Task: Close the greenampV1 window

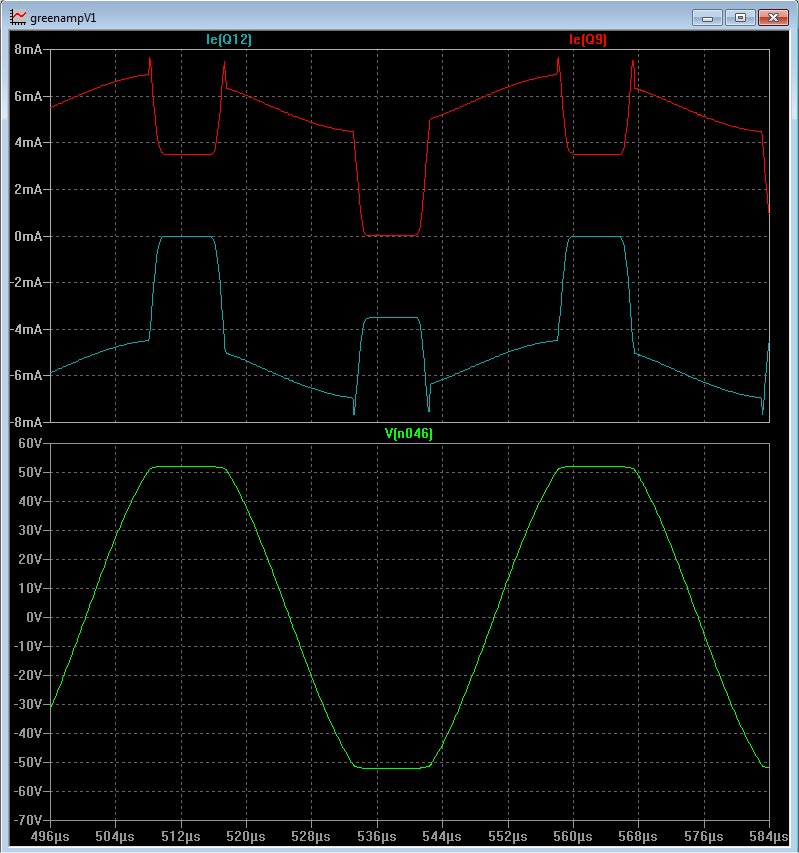Action: pyautogui.click(x=773, y=17)
